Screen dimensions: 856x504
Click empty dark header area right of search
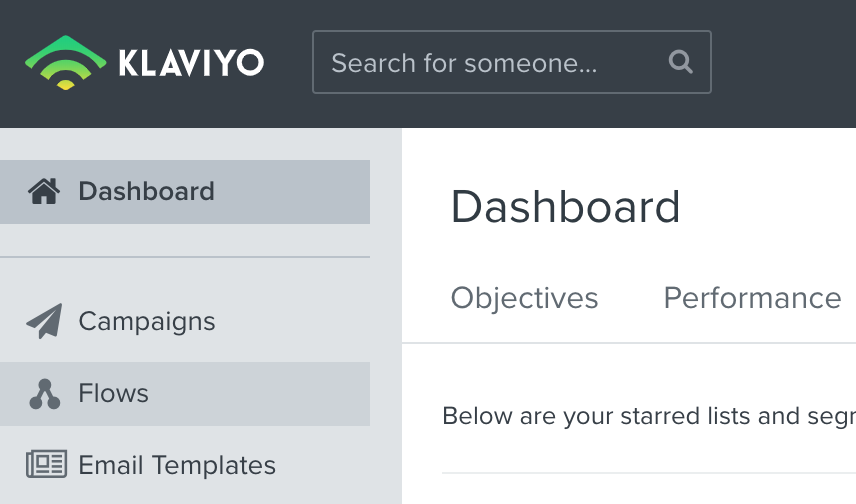pos(785,62)
